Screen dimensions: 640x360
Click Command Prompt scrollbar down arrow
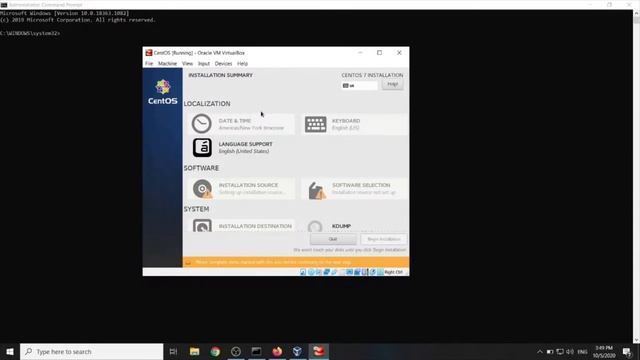(x=636, y=340)
